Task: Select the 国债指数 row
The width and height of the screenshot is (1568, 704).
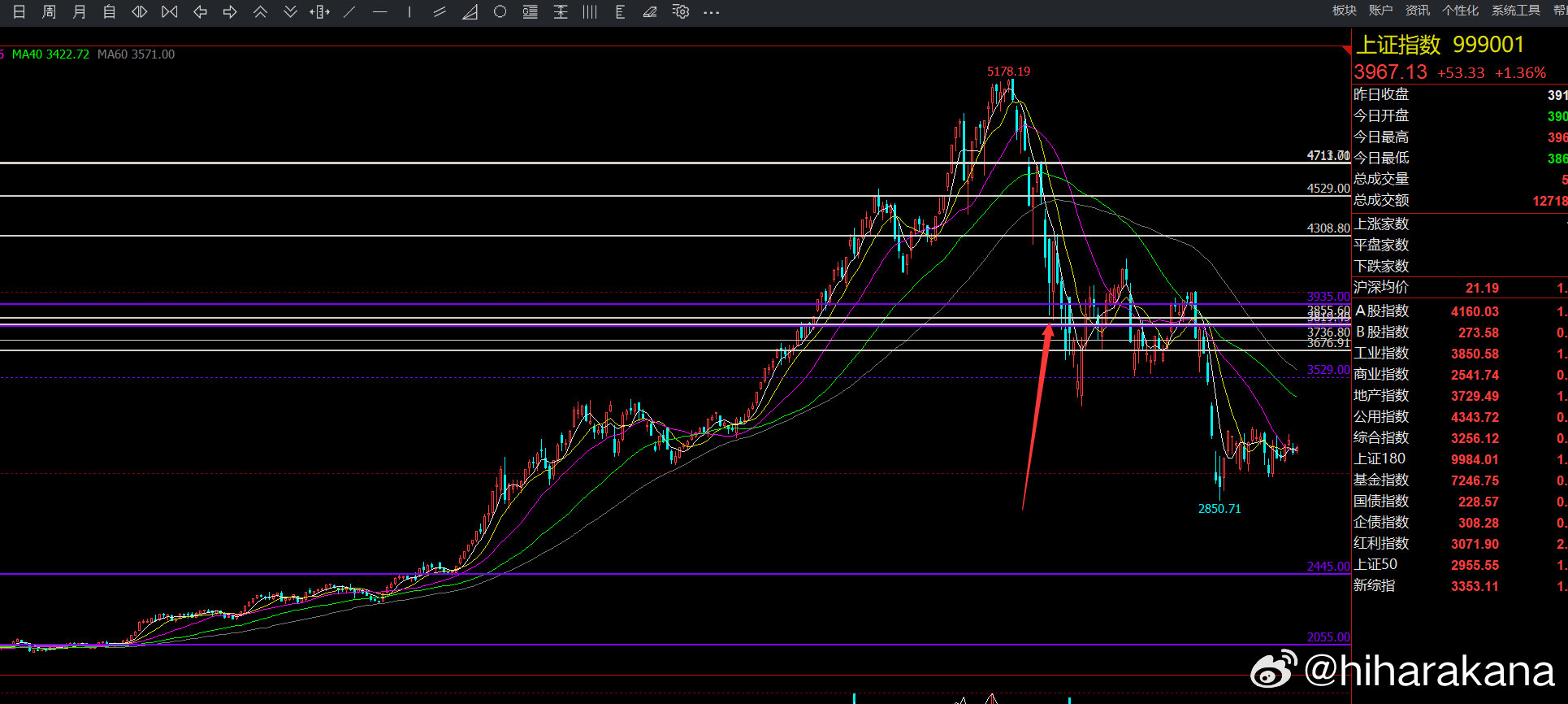Action: [1460, 502]
